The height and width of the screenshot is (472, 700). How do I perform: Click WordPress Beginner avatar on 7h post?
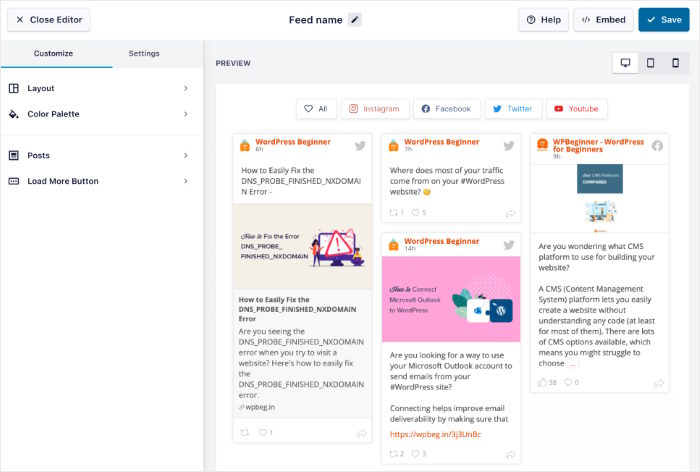(393, 146)
